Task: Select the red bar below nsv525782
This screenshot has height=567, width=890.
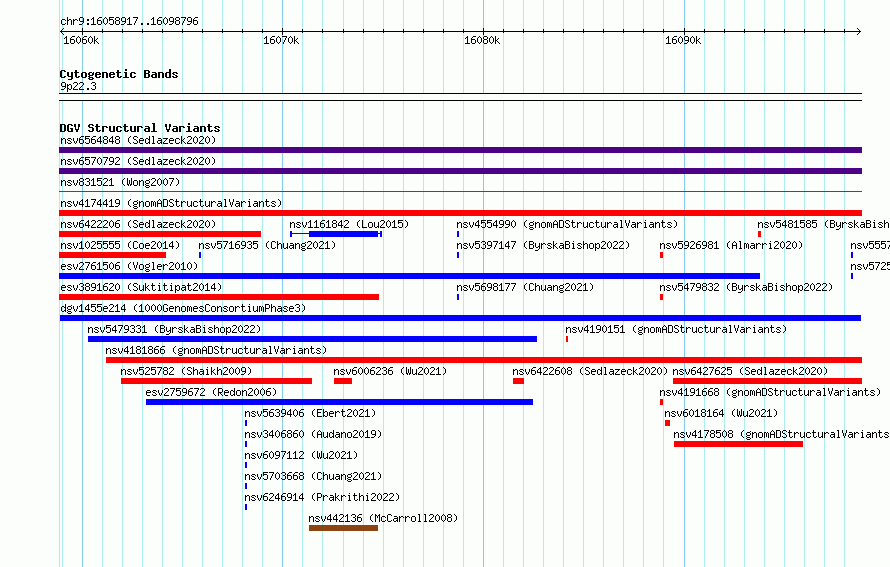Action: [x=216, y=381]
